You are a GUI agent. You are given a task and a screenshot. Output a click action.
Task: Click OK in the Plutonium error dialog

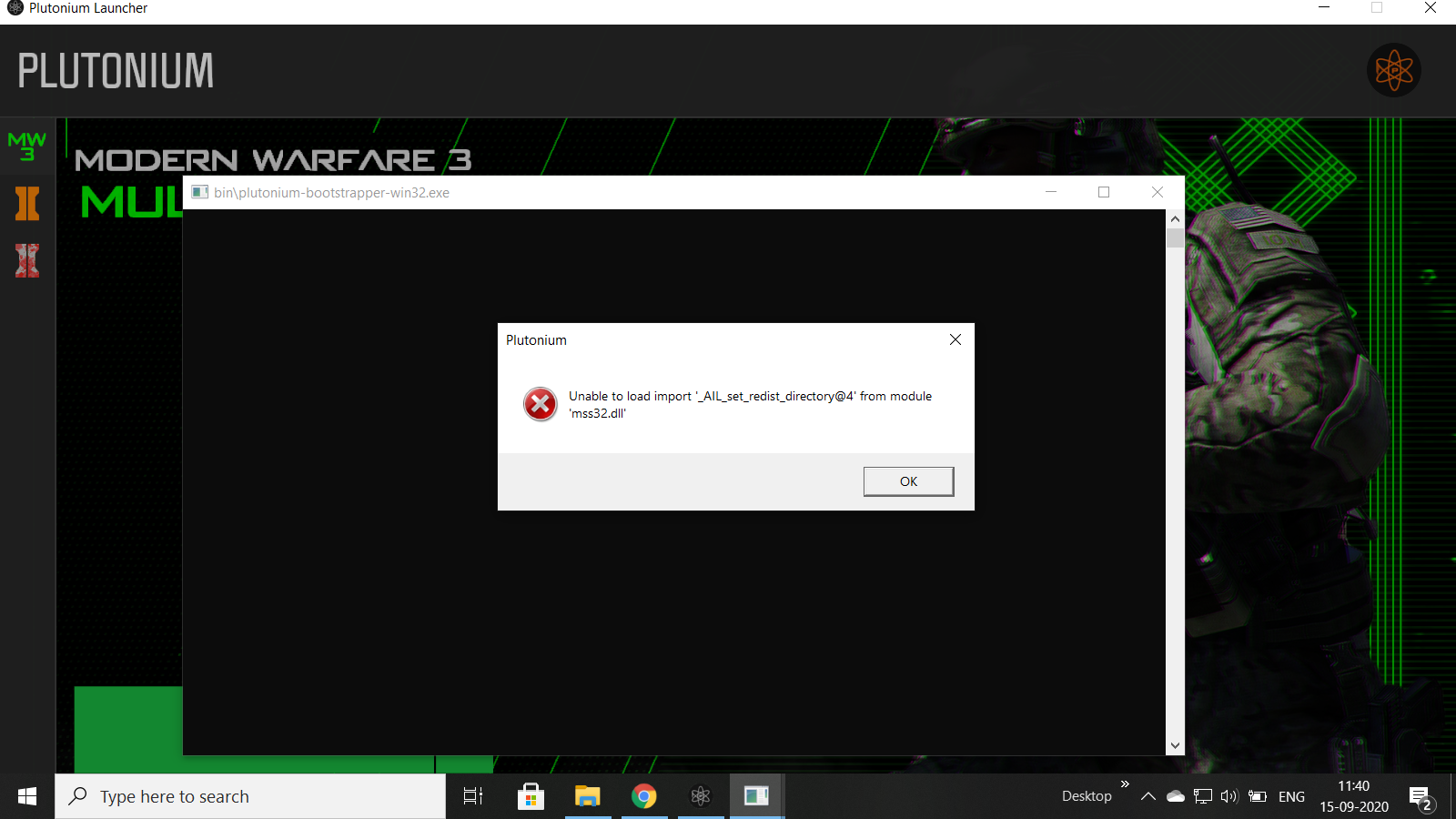click(x=908, y=481)
